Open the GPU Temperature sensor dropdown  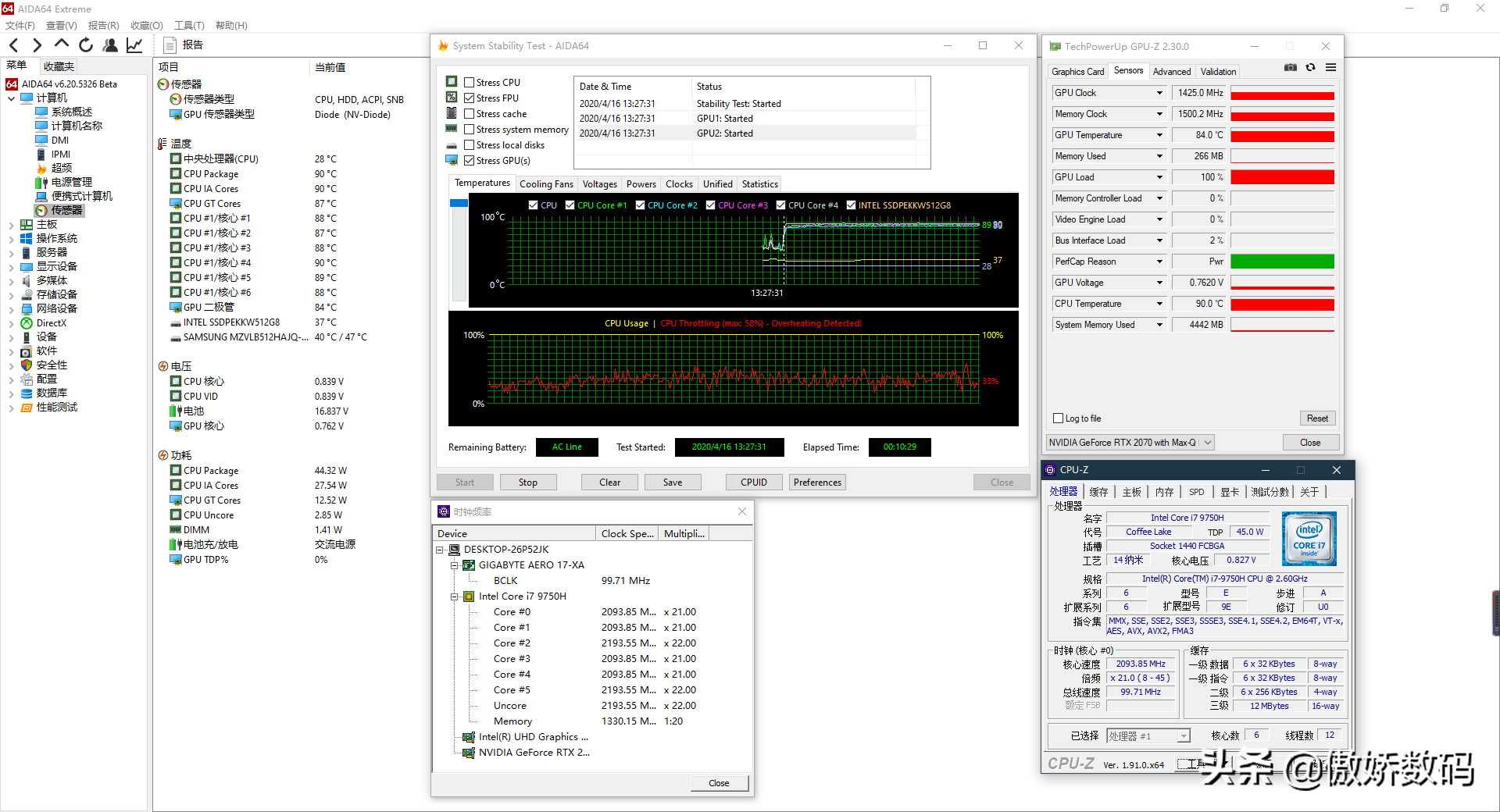click(1159, 135)
